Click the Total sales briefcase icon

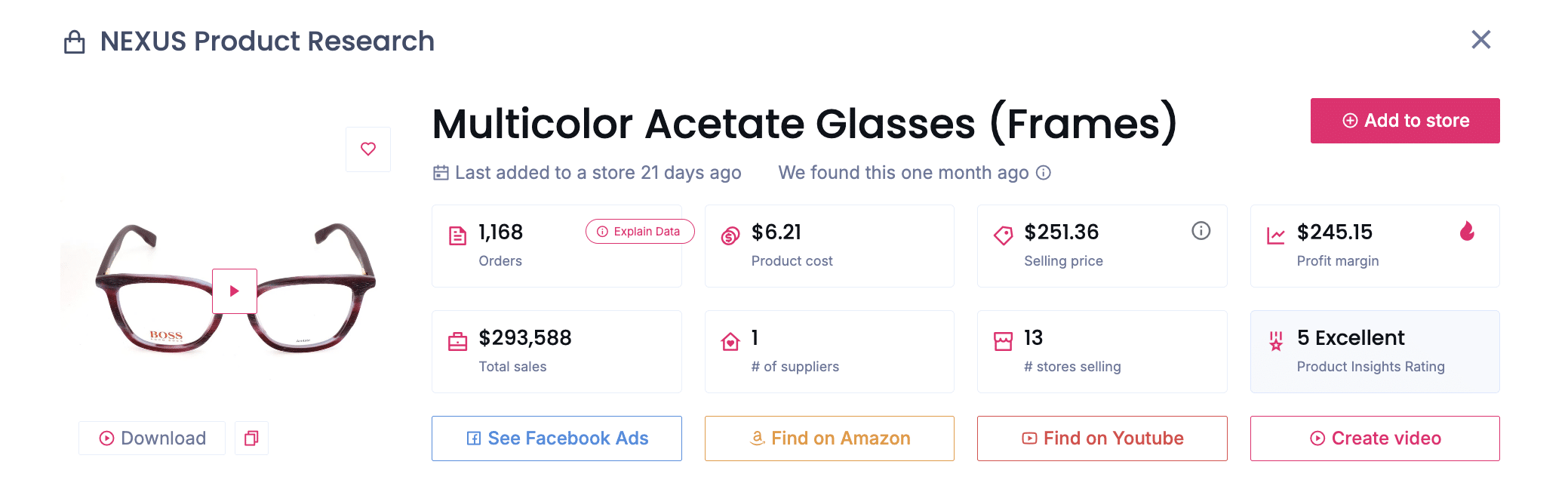coord(457,342)
